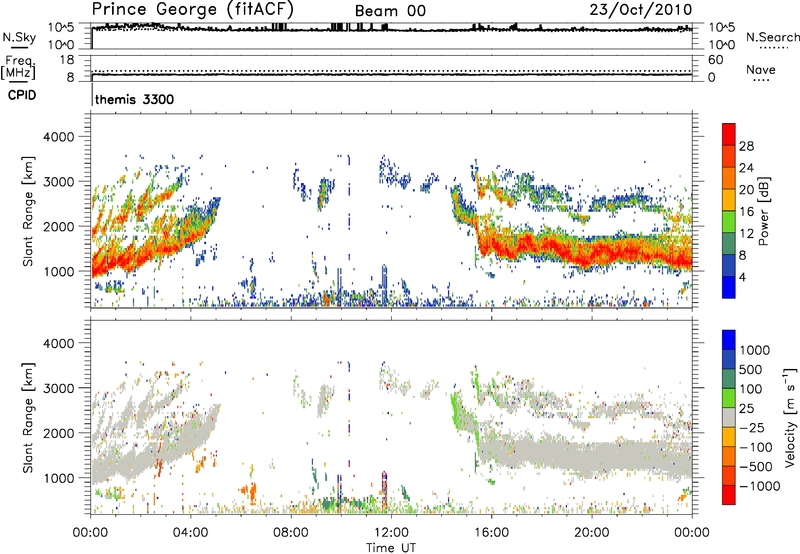The width and height of the screenshot is (800, 554).
Task: Click the 'Nave' legend label
Action: click(x=761, y=69)
